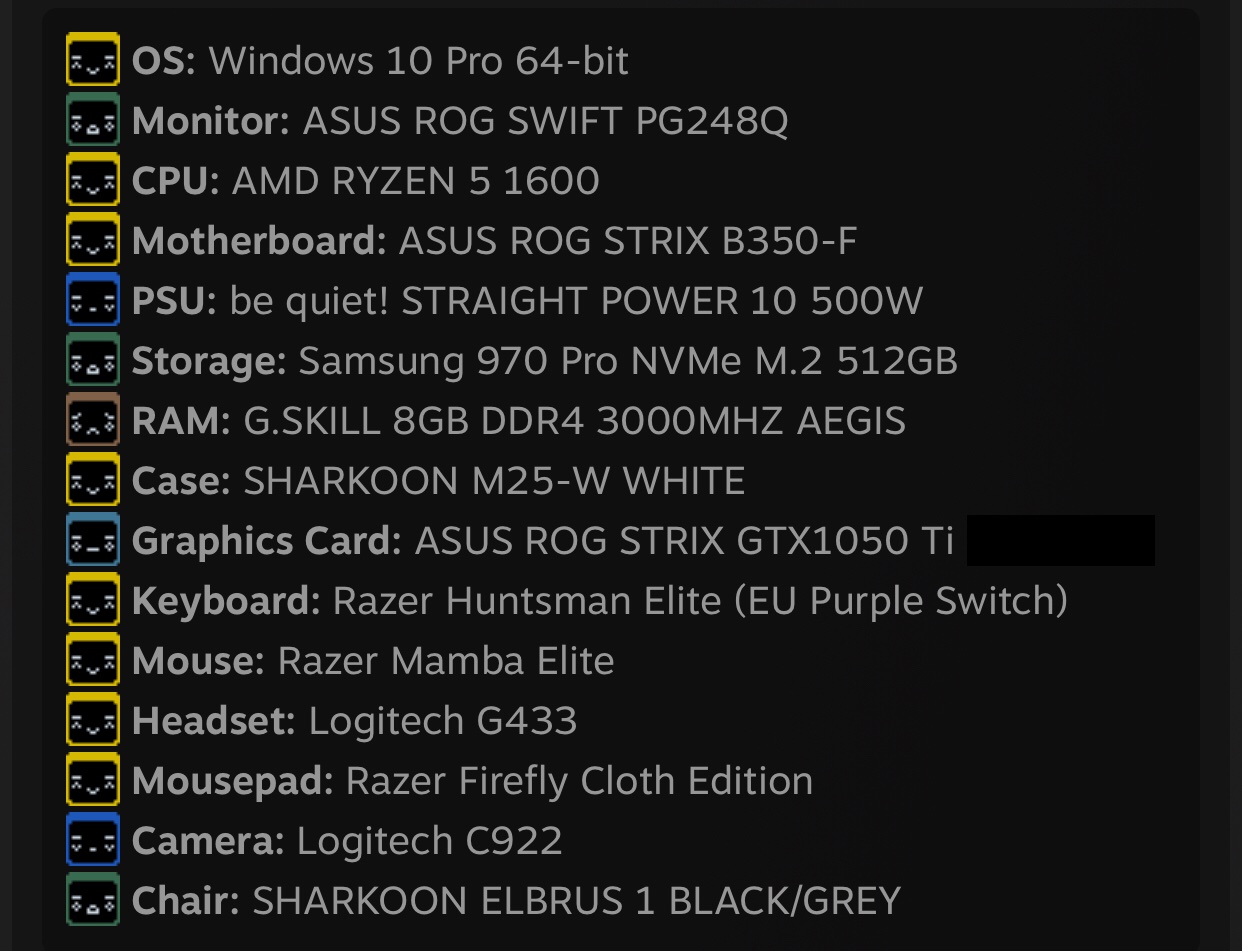Click the yellow face icon beside Mouse
This screenshot has width=1242, height=951.
click(x=93, y=659)
